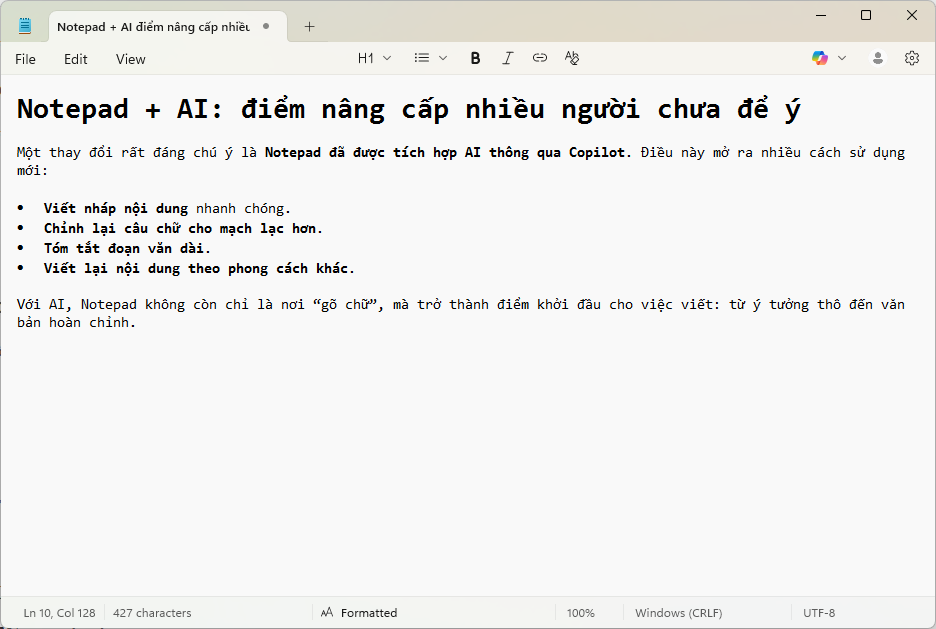Click the Notepad app icon in title bar
This screenshot has height=629, width=936.
[x=24, y=26]
